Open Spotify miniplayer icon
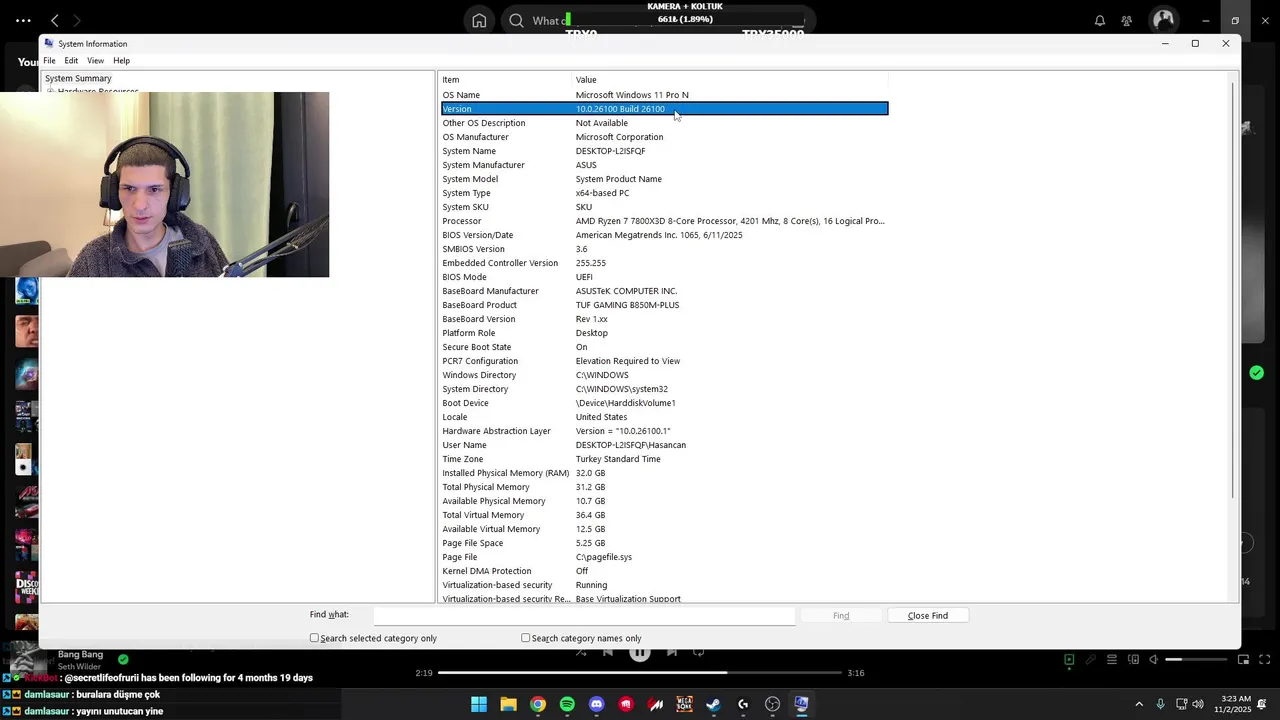The image size is (1280, 720). (x=1243, y=660)
